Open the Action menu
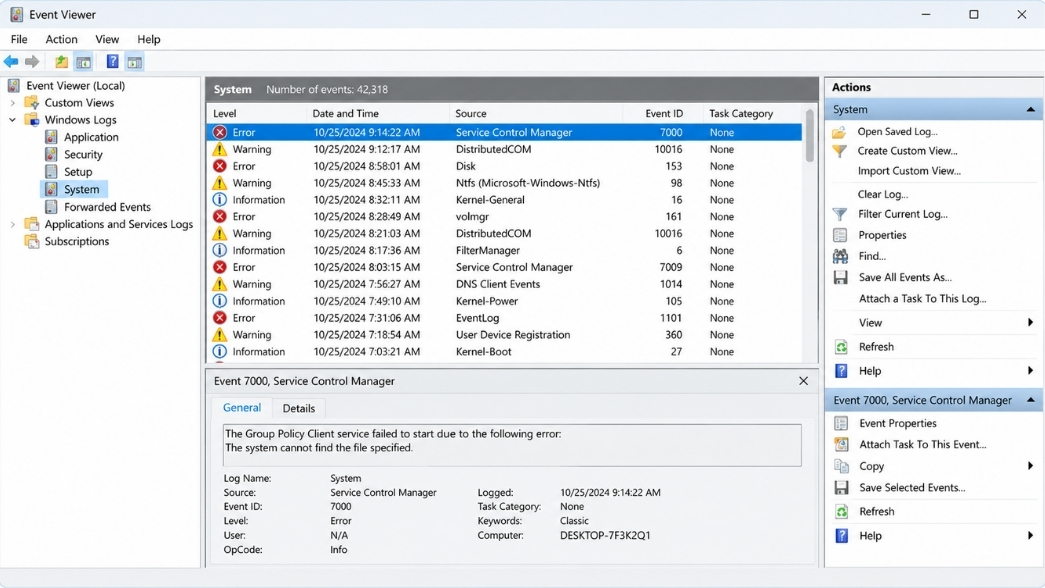This screenshot has height=588, width=1045. pos(61,39)
